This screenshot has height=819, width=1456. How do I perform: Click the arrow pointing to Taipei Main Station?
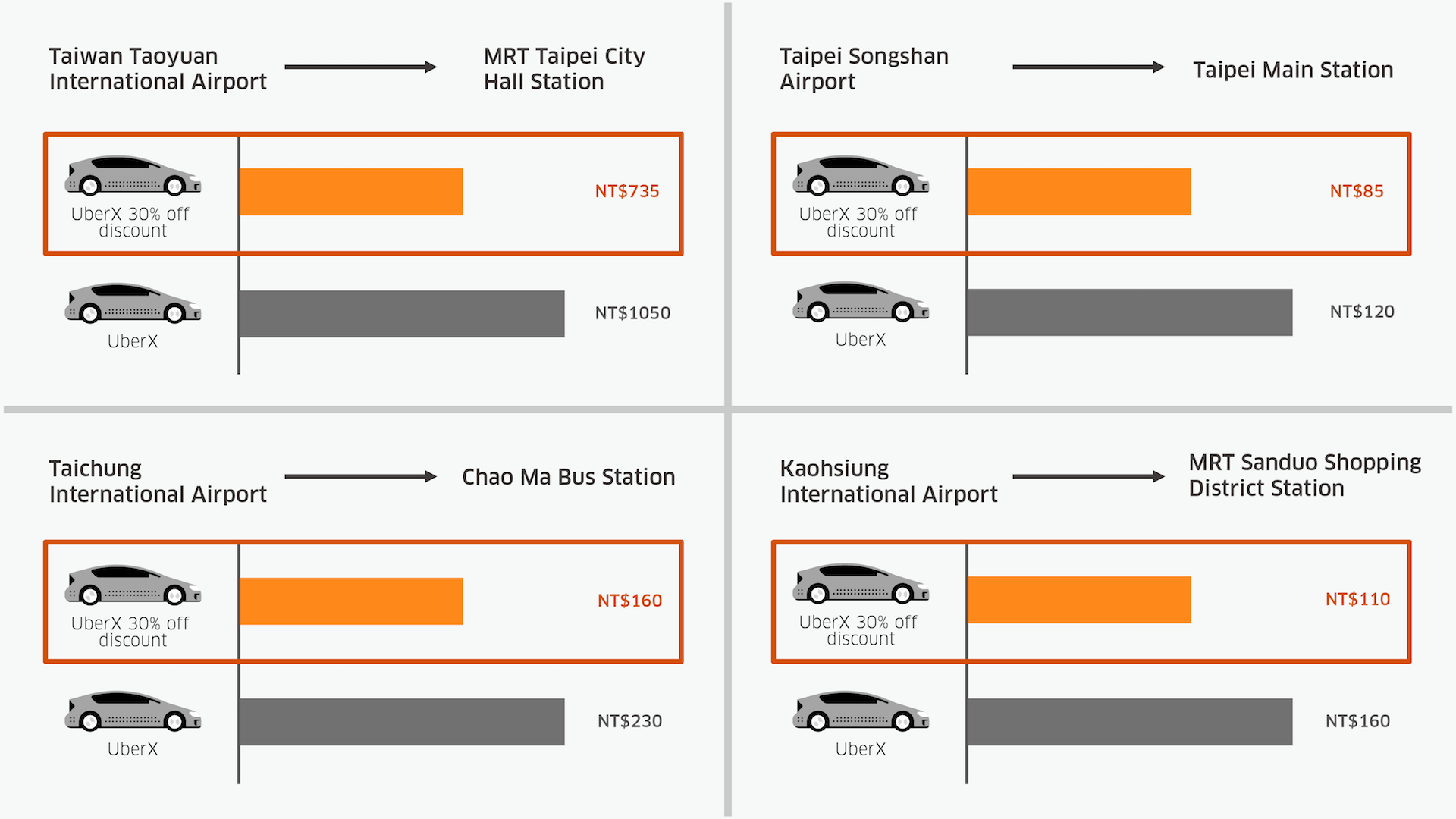(1088, 67)
